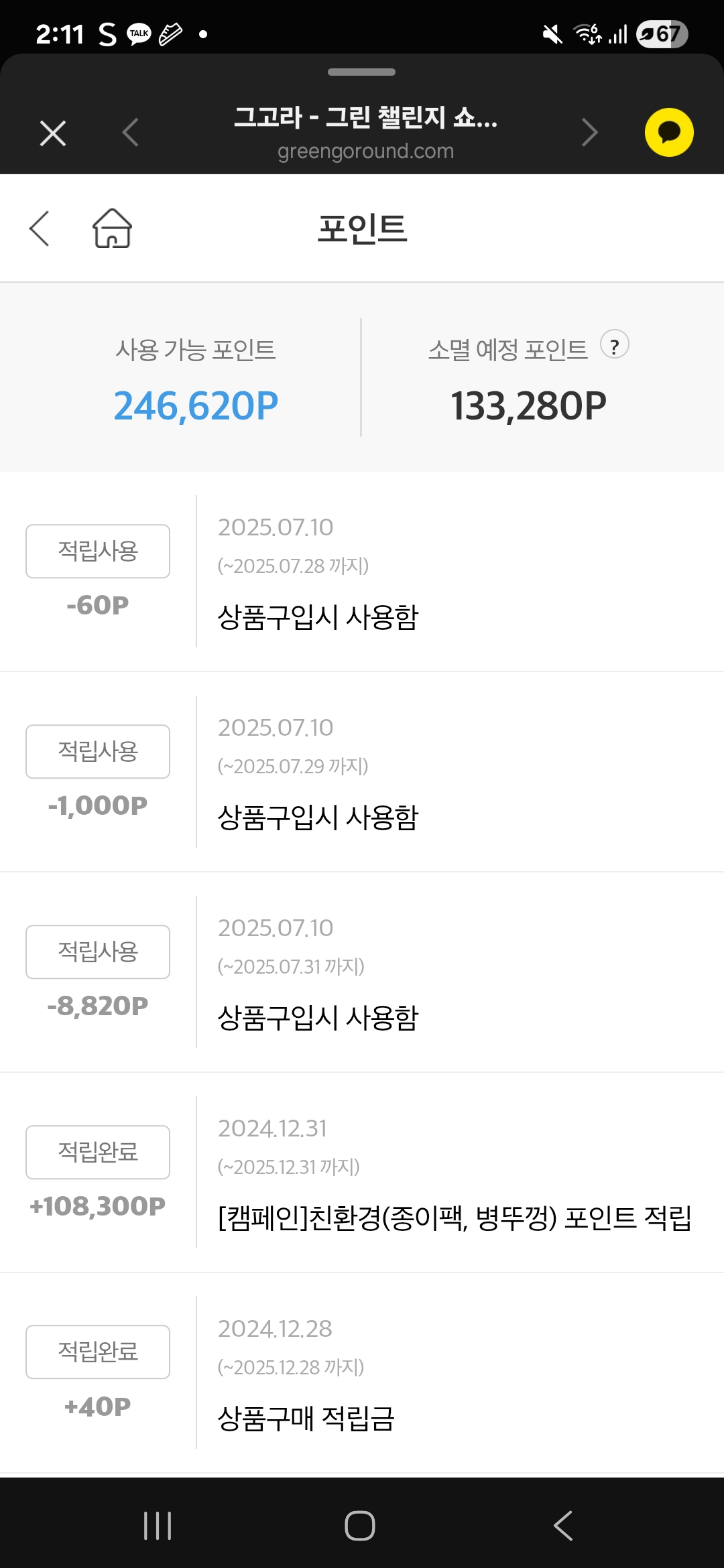
Task: Tap 적립사용 label for -60P entry
Action: pyautogui.click(x=98, y=551)
